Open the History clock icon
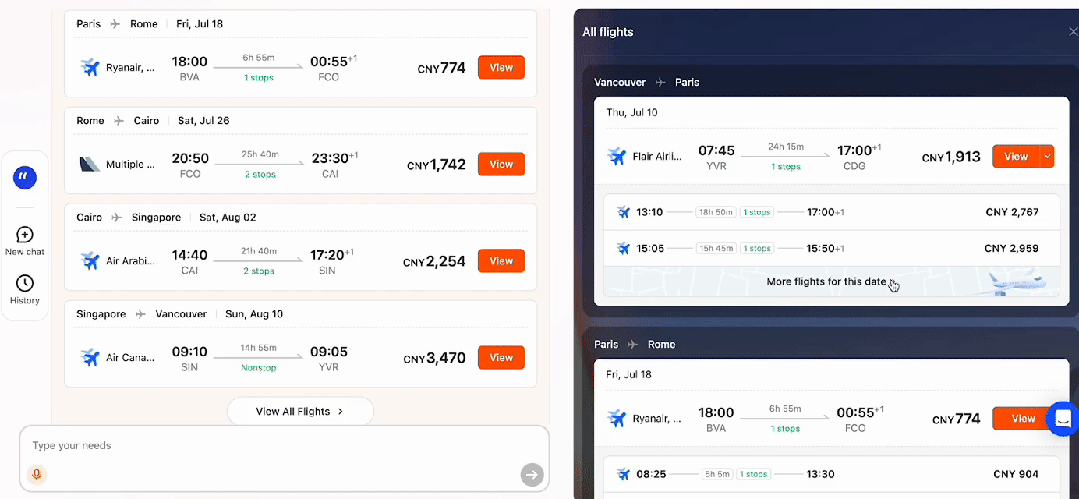The image size is (1079, 499). click(x=25, y=284)
